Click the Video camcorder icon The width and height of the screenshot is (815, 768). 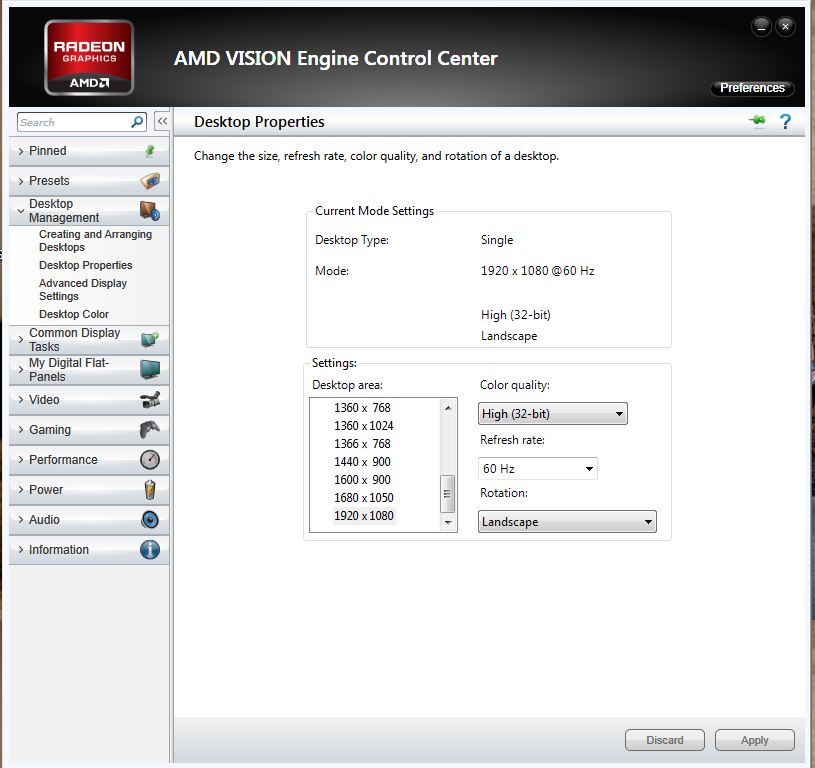click(x=150, y=400)
